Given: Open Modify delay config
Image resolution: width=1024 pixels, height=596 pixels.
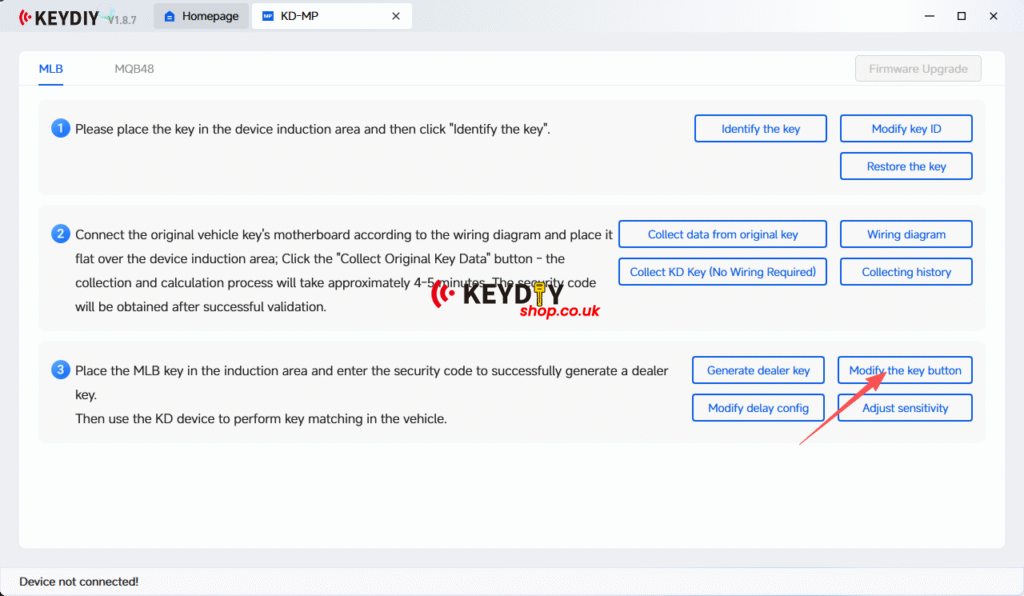Looking at the screenshot, I should [758, 408].
